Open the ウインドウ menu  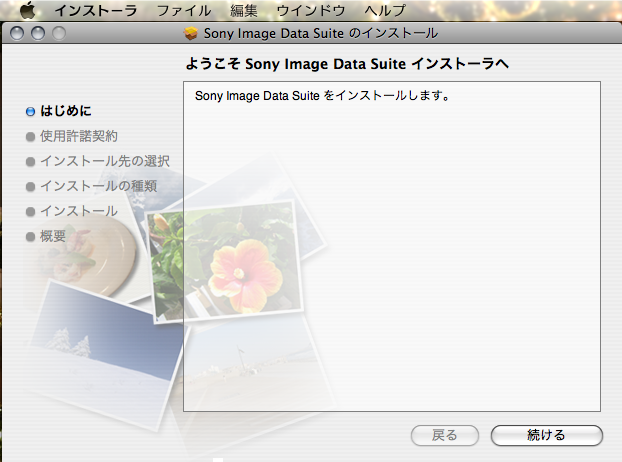click(311, 11)
